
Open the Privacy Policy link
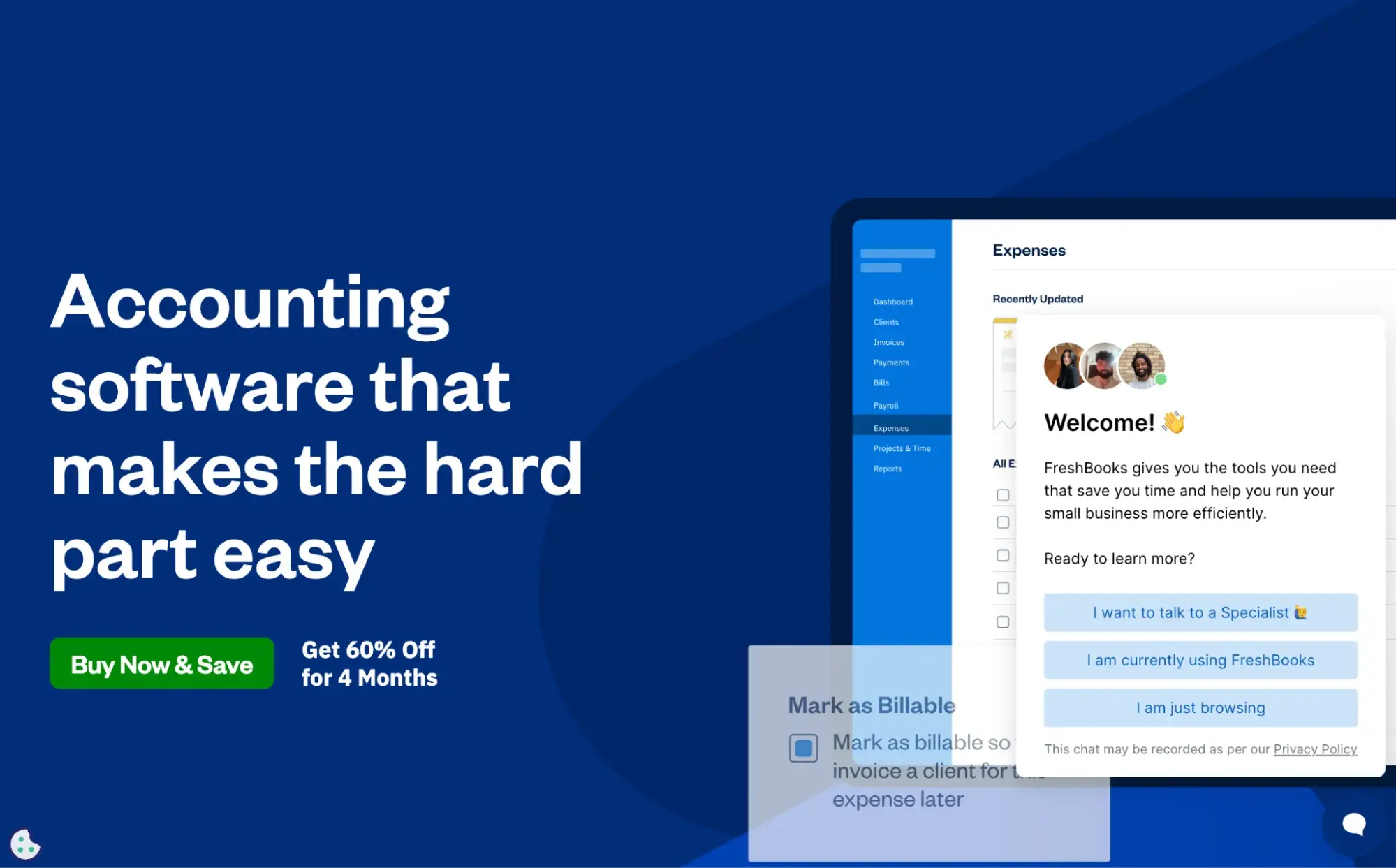click(1315, 749)
